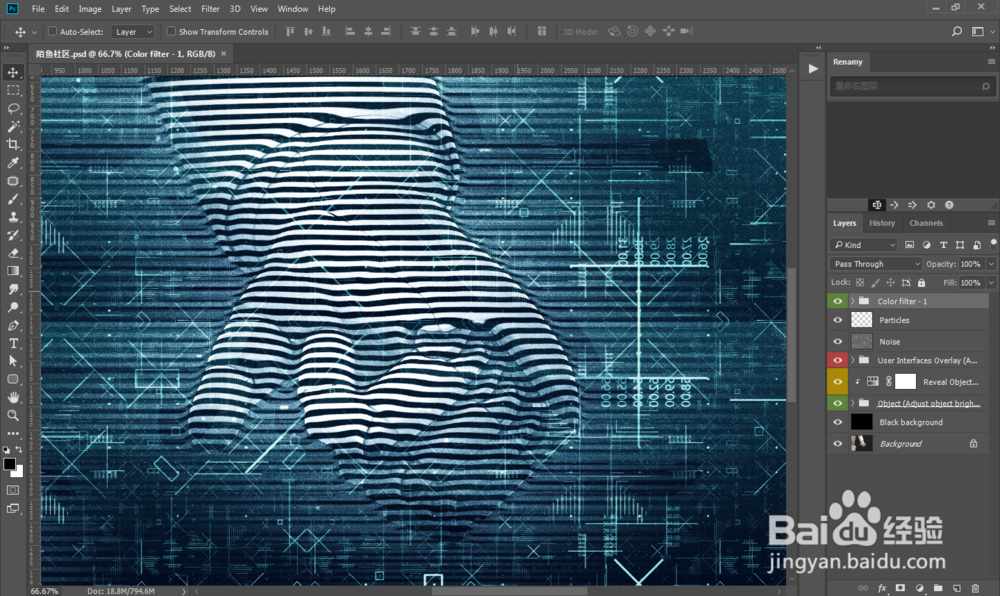Open the Fill slider dropdown arrow
The width and height of the screenshot is (1000, 596).
click(991, 282)
